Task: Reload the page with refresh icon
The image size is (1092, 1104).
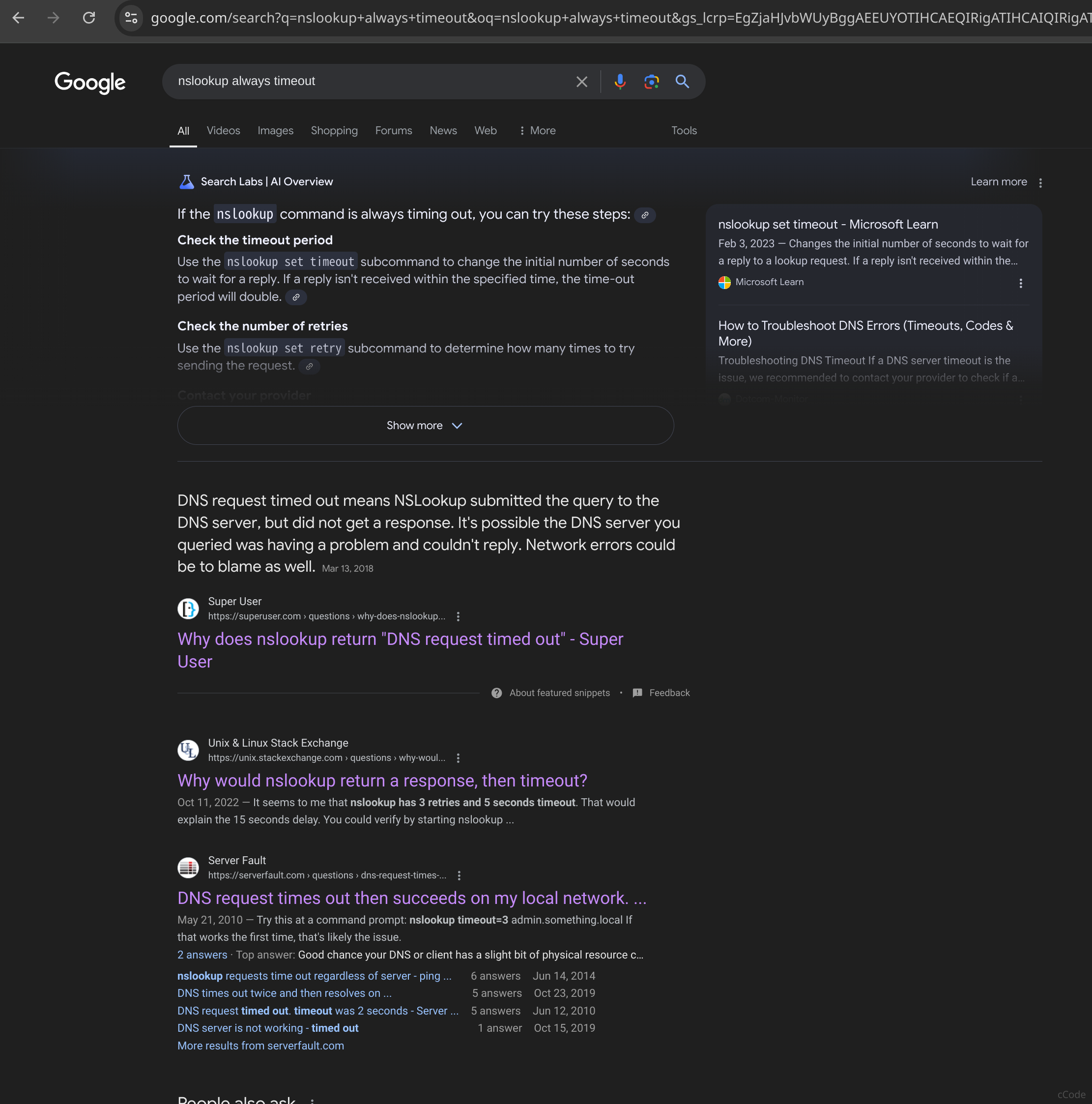Action: click(x=89, y=18)
